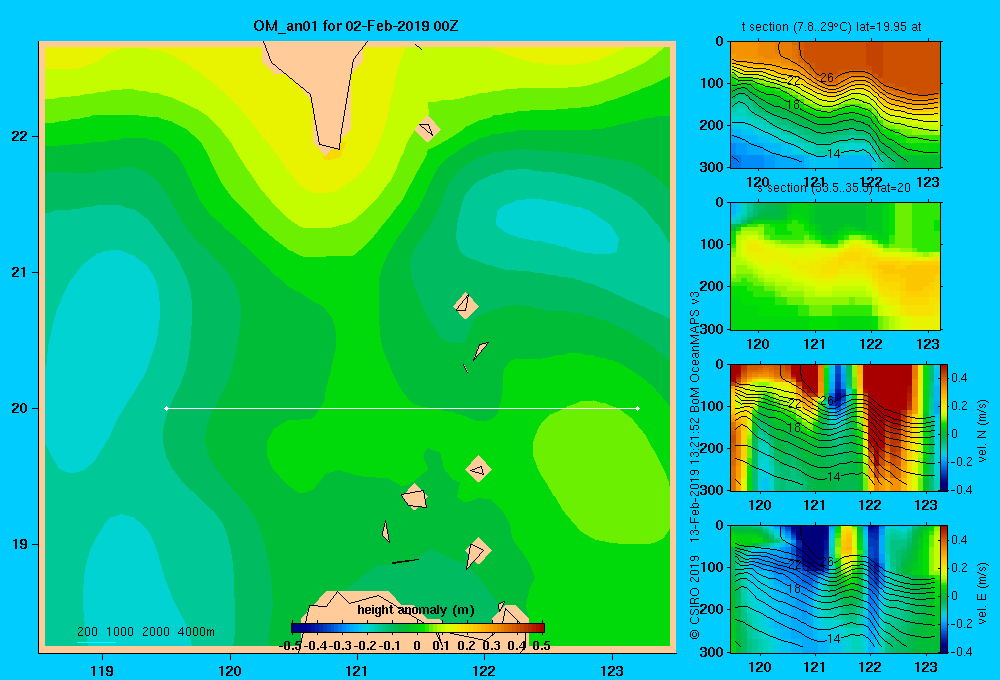Click the title 'OM_an01 for 02-Feb-2019 00Z'
This screenshot has height=680, width=1000.
(356, 26)
